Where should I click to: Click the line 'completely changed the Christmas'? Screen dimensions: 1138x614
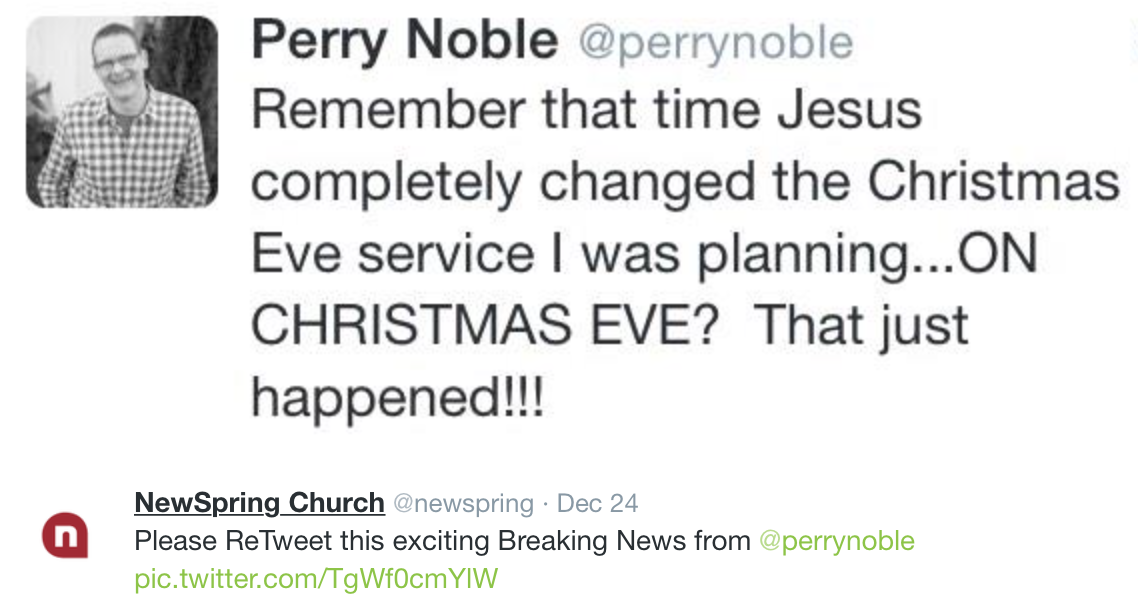[x=684, y=183]
